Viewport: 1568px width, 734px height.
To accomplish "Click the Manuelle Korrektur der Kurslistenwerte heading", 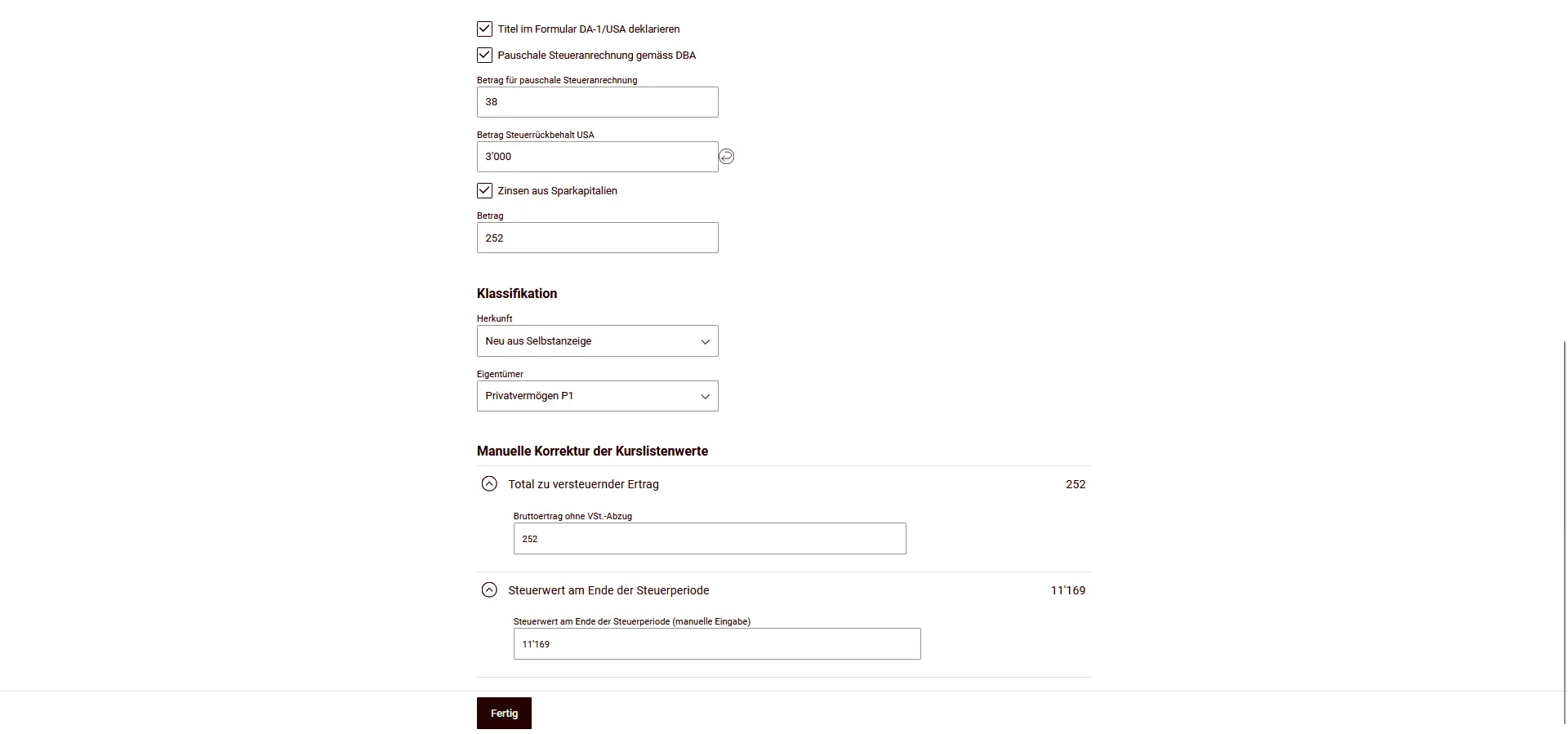I will (592, 451).
